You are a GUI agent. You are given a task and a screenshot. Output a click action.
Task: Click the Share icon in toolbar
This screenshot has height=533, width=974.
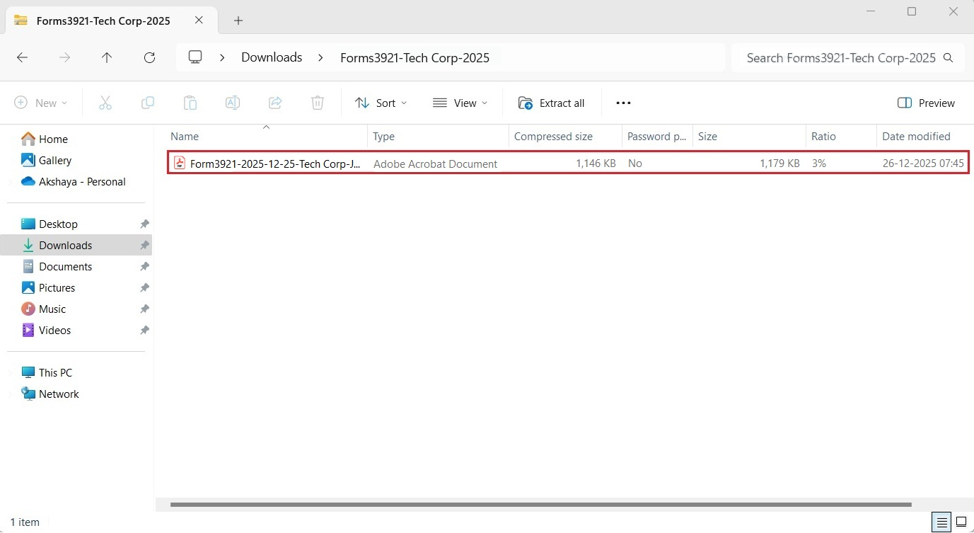(x=275, y=103)
